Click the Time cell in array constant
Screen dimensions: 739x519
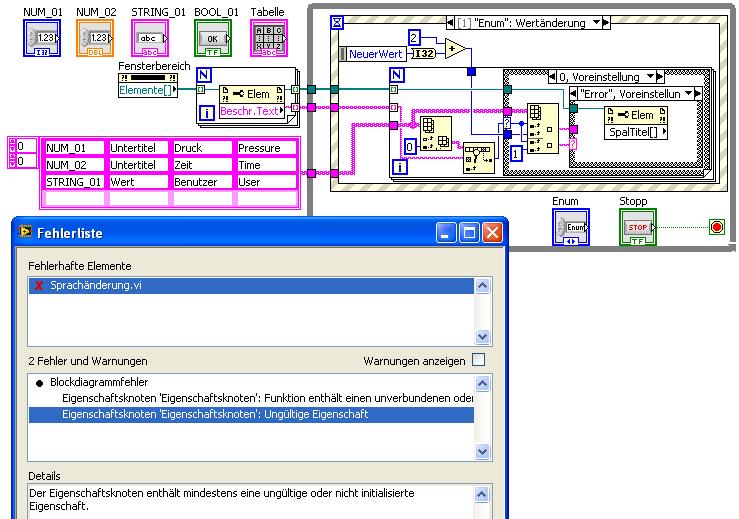click(266, 165)
